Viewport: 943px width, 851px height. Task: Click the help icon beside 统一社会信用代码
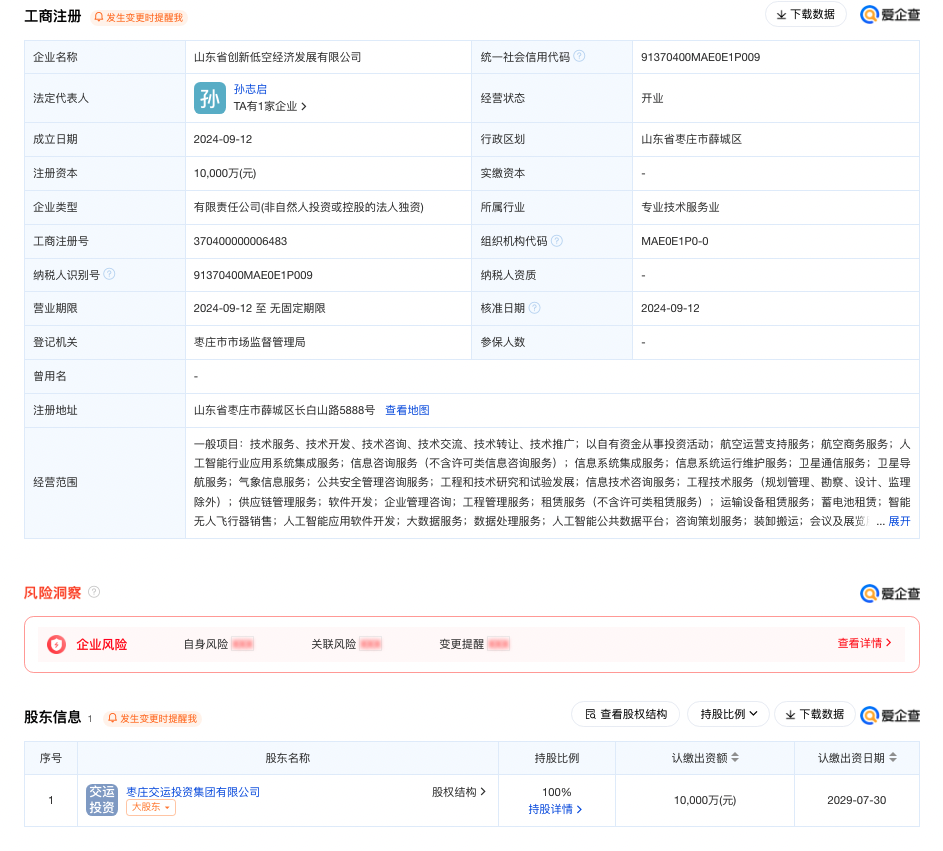[579, 57]
